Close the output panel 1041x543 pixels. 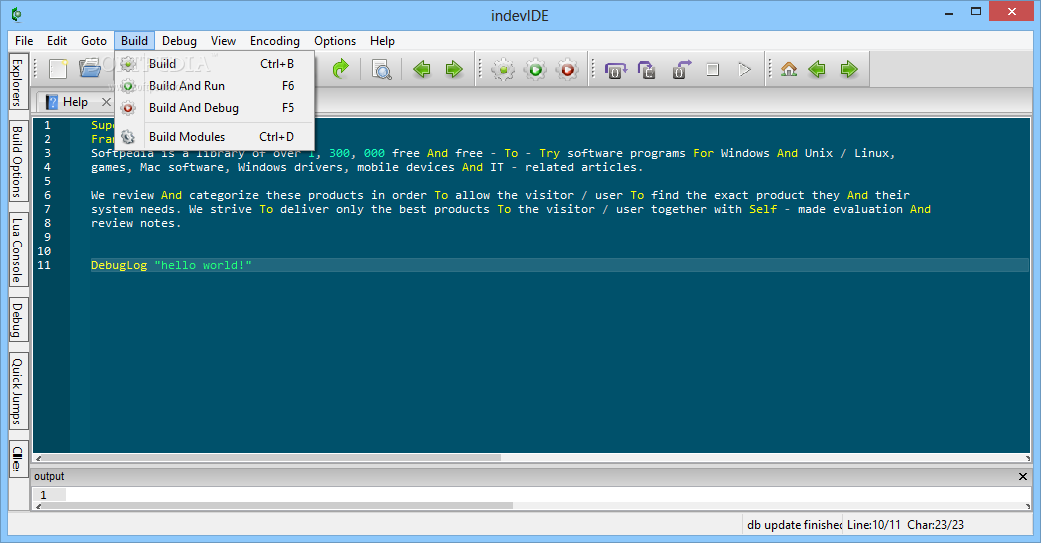click(1022, 477)
